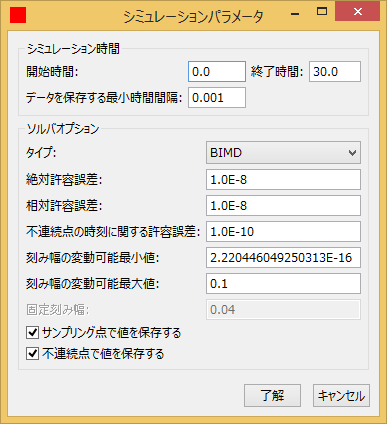
Task: Click the 絶対許容誤差 input field
Action: (283, 180)
